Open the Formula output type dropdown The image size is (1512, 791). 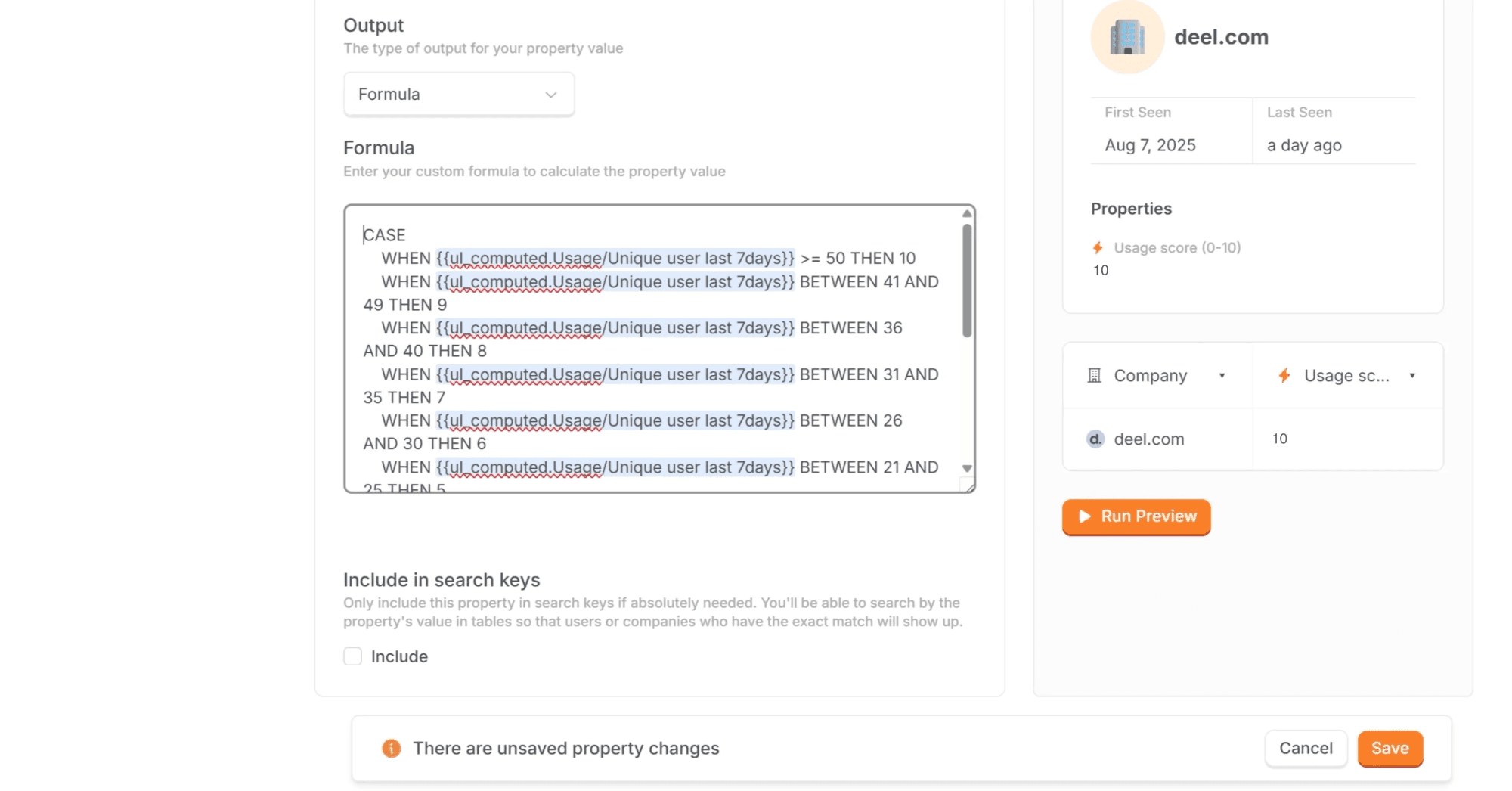click(x=459, y=95)
